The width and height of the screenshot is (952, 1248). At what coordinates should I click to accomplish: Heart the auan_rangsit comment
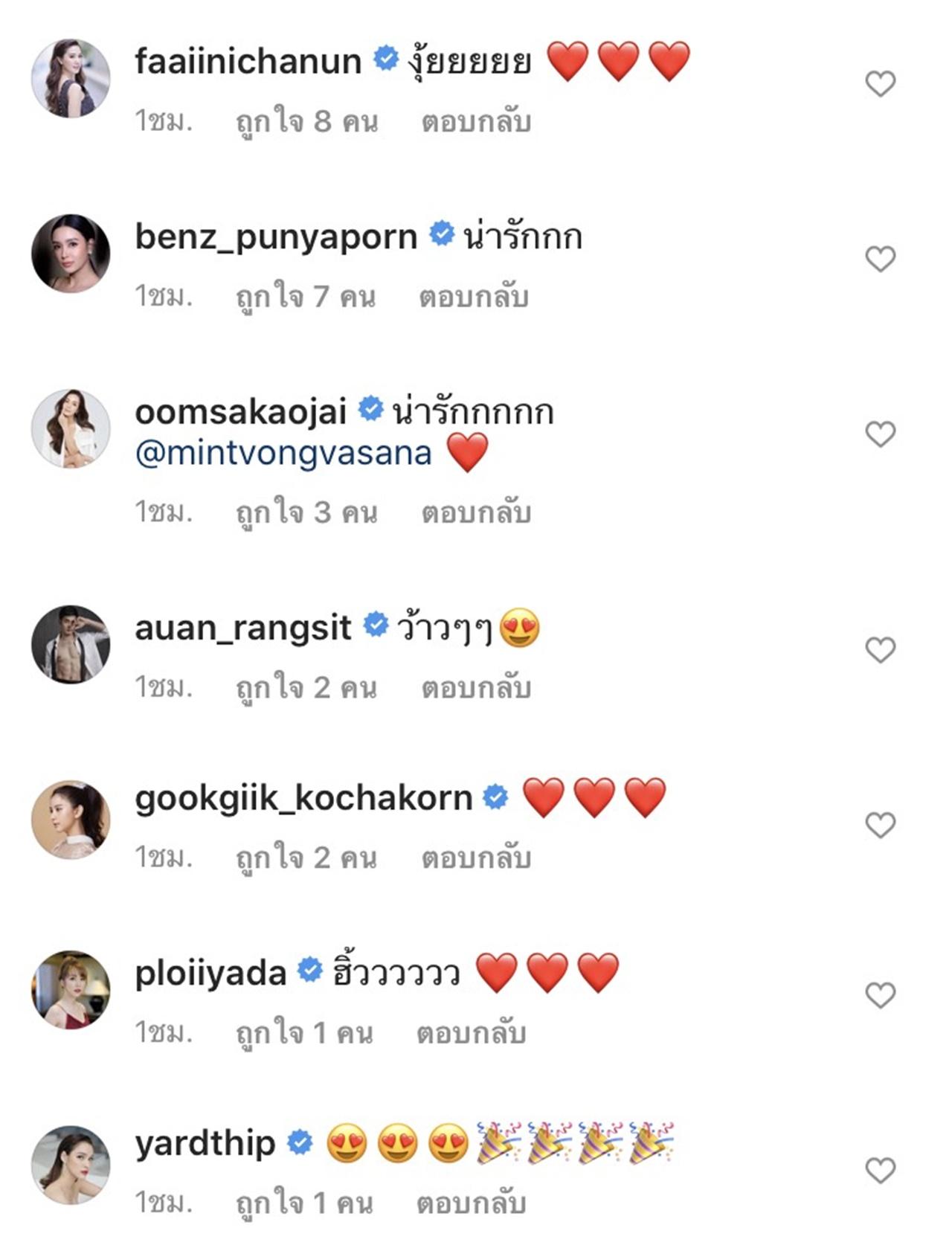pos(880,650)
